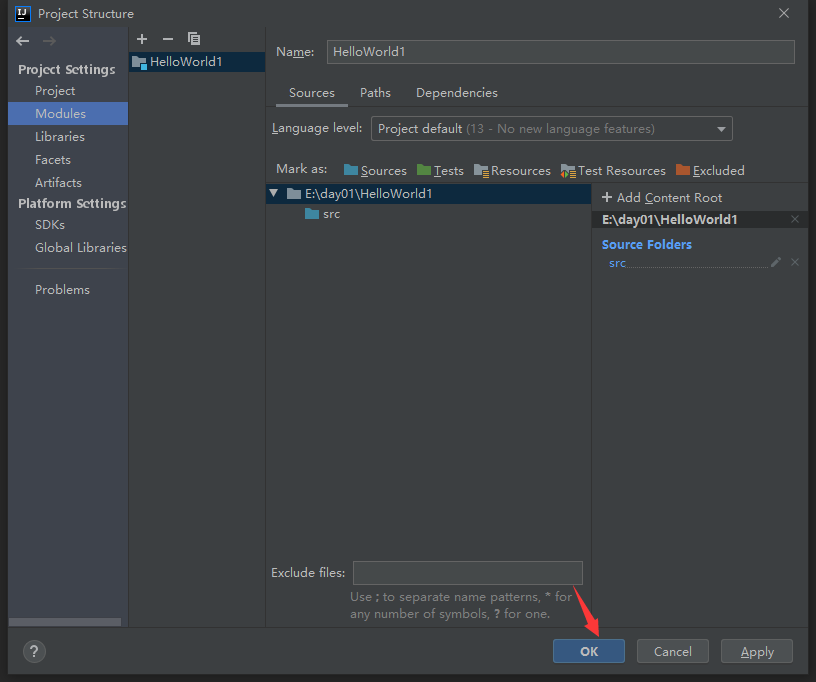Focus the module Name field
The height and width of the screenshot is (682, 816).
coord(560,52)
